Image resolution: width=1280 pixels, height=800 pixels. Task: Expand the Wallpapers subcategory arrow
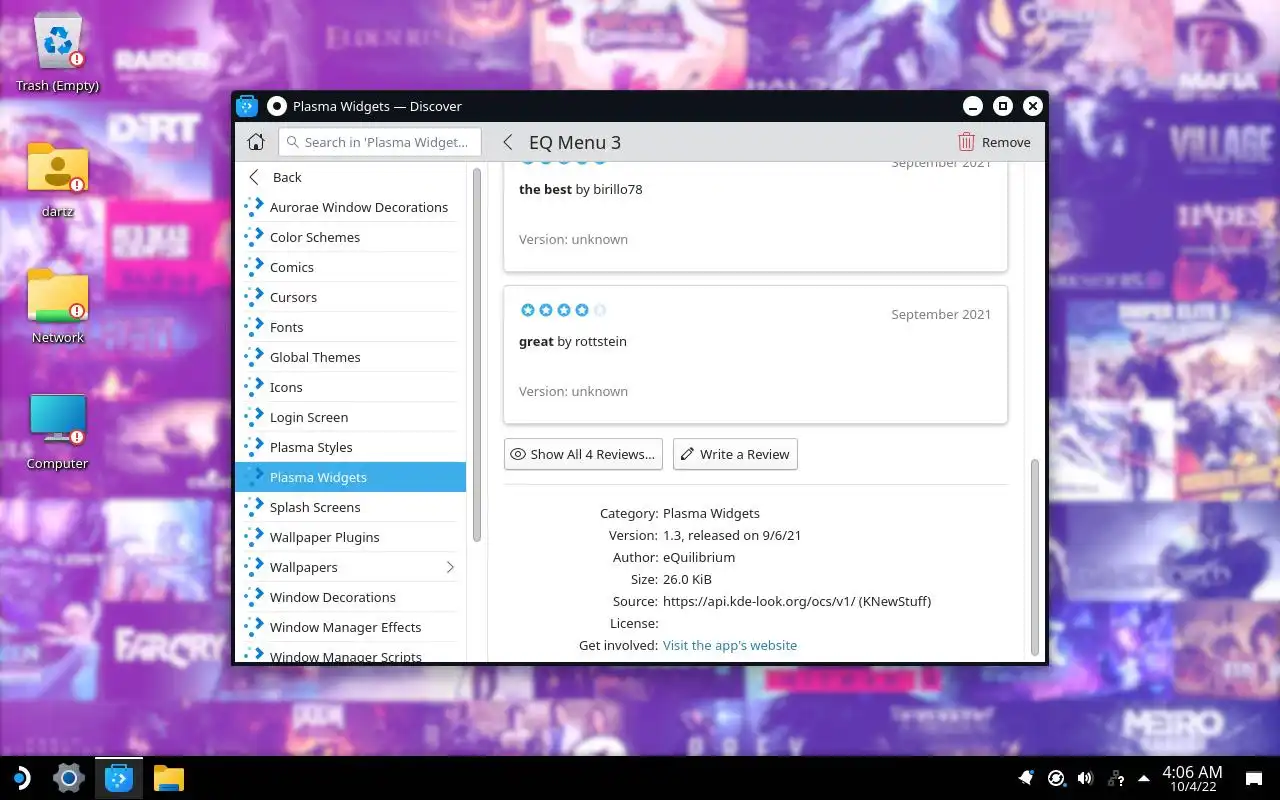click(x=449, y=567)
